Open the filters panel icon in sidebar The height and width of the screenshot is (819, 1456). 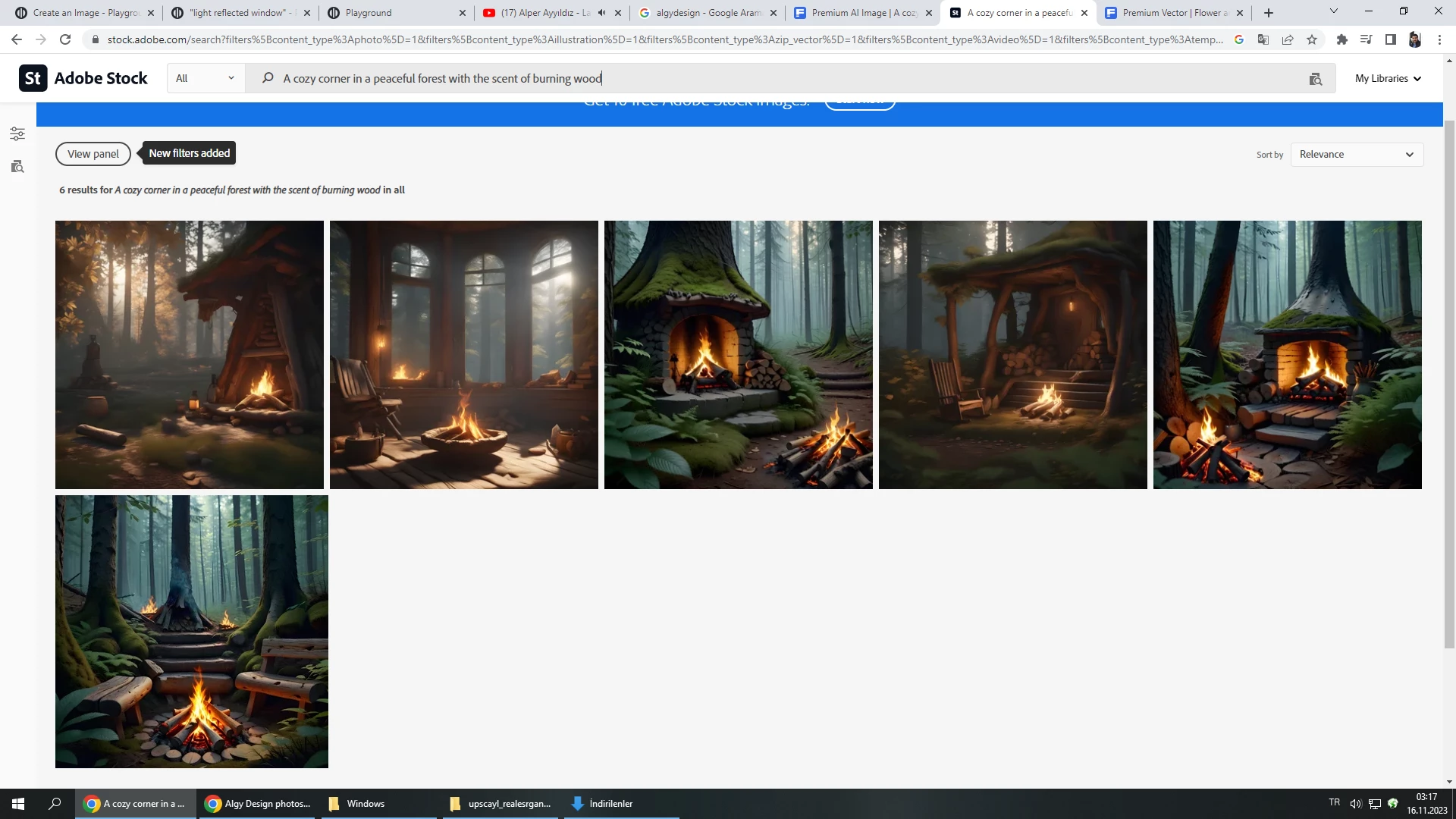coord(17,134)
